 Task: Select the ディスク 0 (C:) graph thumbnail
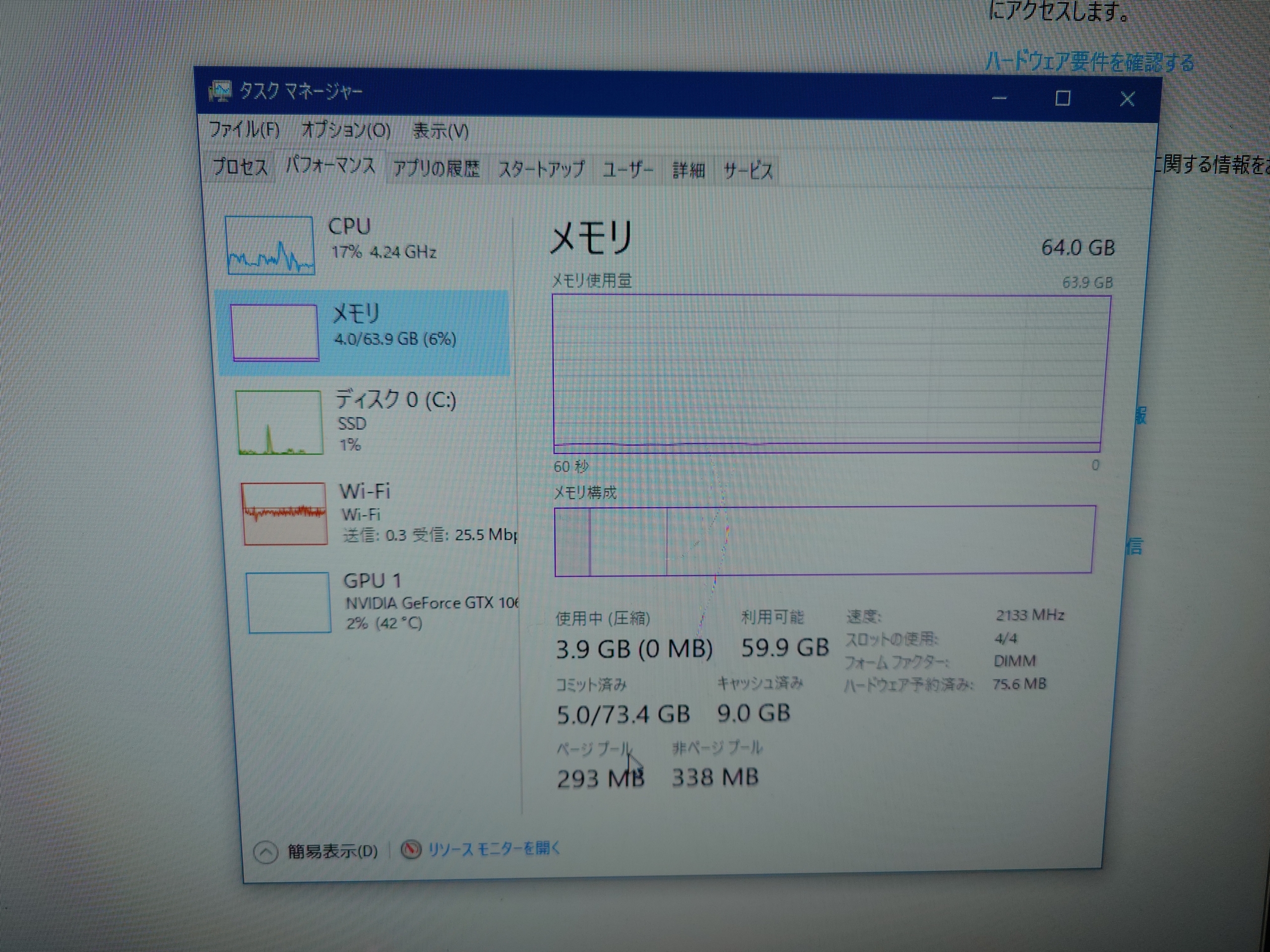(x=279, y=423)
